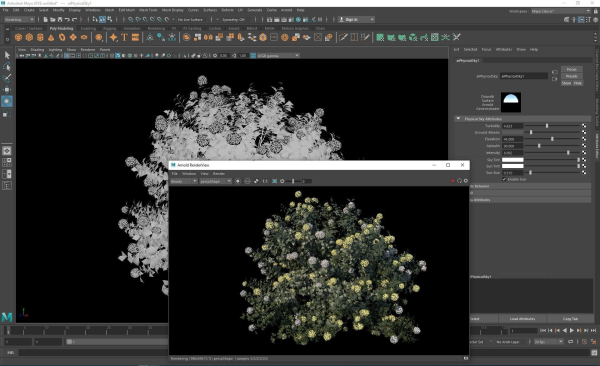Toggle the Channel Box icon top right
Image resolution: width=600 pixels, height=366 pixels.
[595, 20]
